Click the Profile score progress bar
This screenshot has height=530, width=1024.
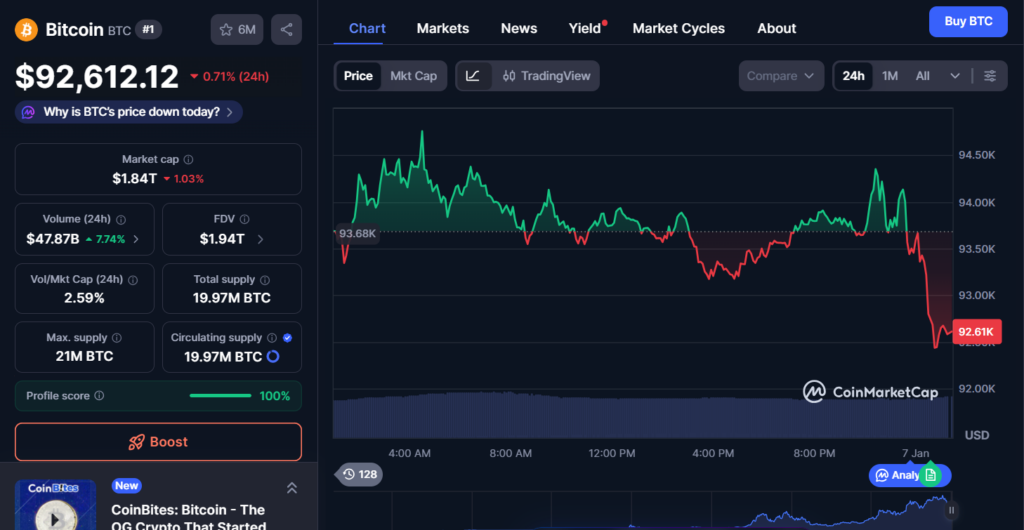tap(220, 396)
